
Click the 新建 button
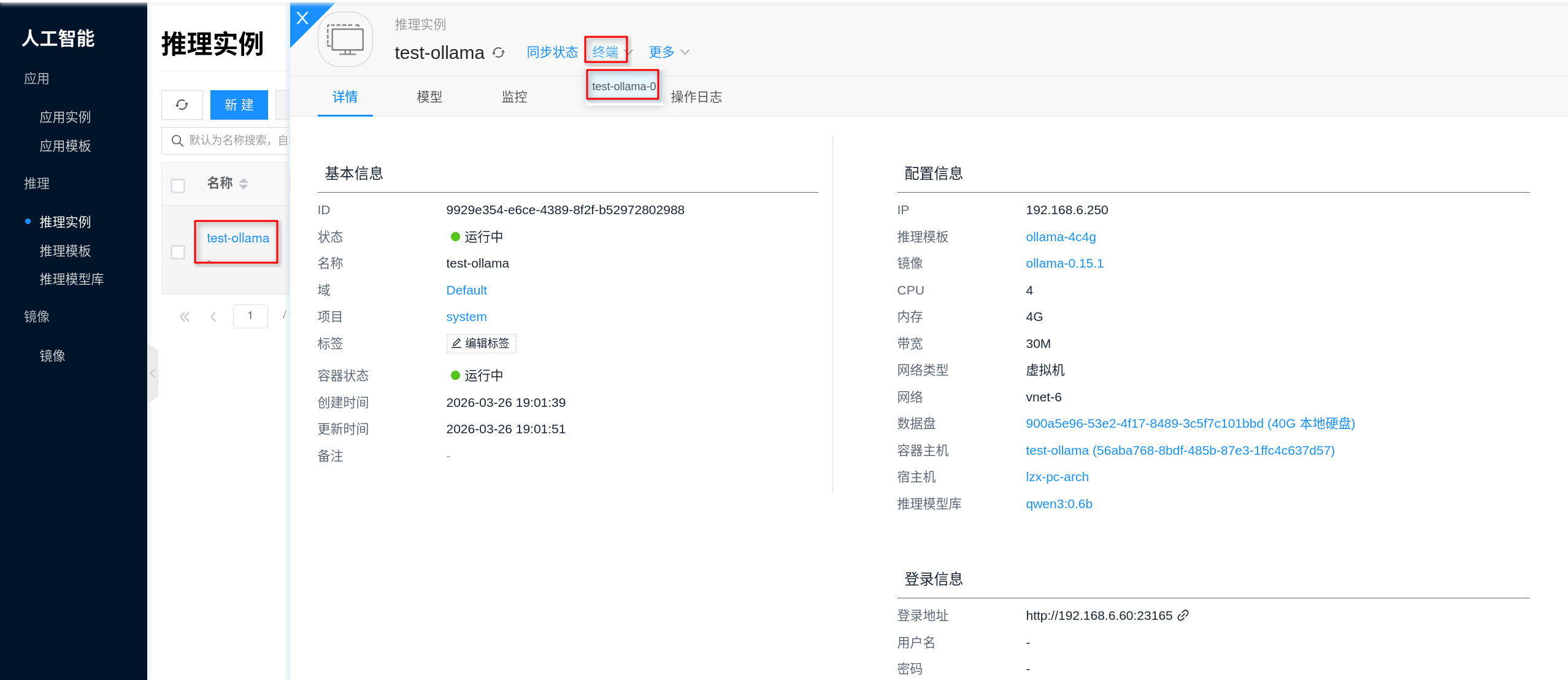[x=239, y=105]
